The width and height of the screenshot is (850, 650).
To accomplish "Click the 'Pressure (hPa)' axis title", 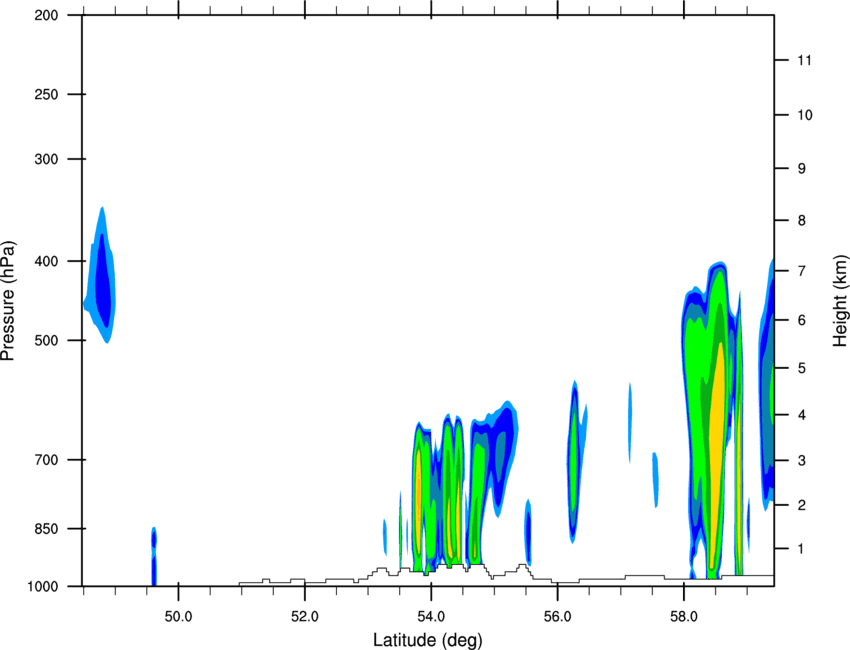I will [8, 300].
